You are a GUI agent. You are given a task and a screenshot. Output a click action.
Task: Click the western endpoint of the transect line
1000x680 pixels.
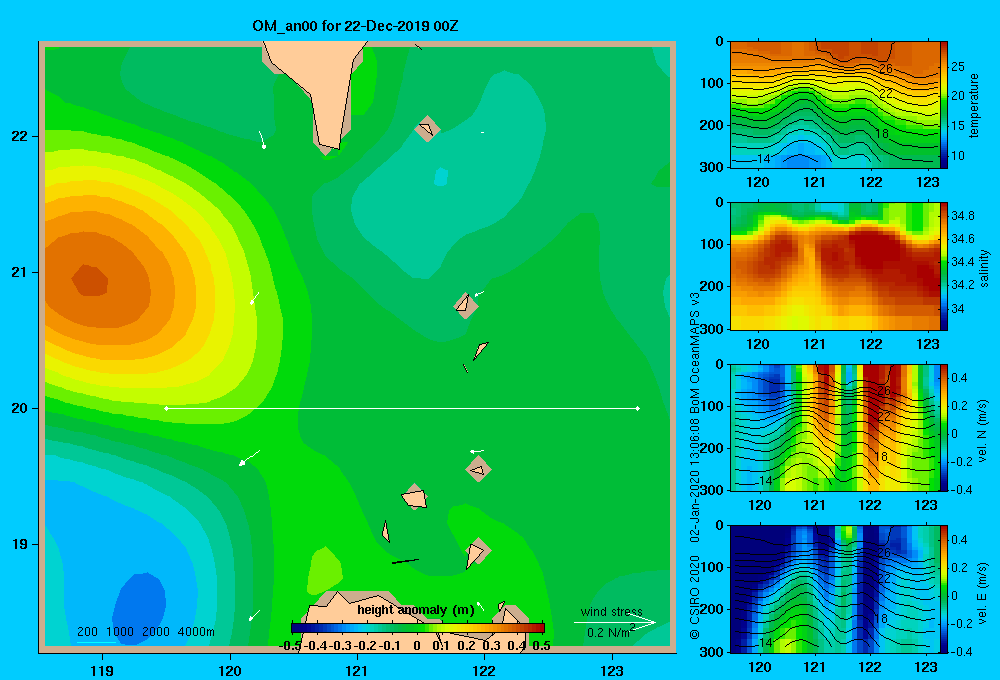pyautogui.click(x=166, y=408)
